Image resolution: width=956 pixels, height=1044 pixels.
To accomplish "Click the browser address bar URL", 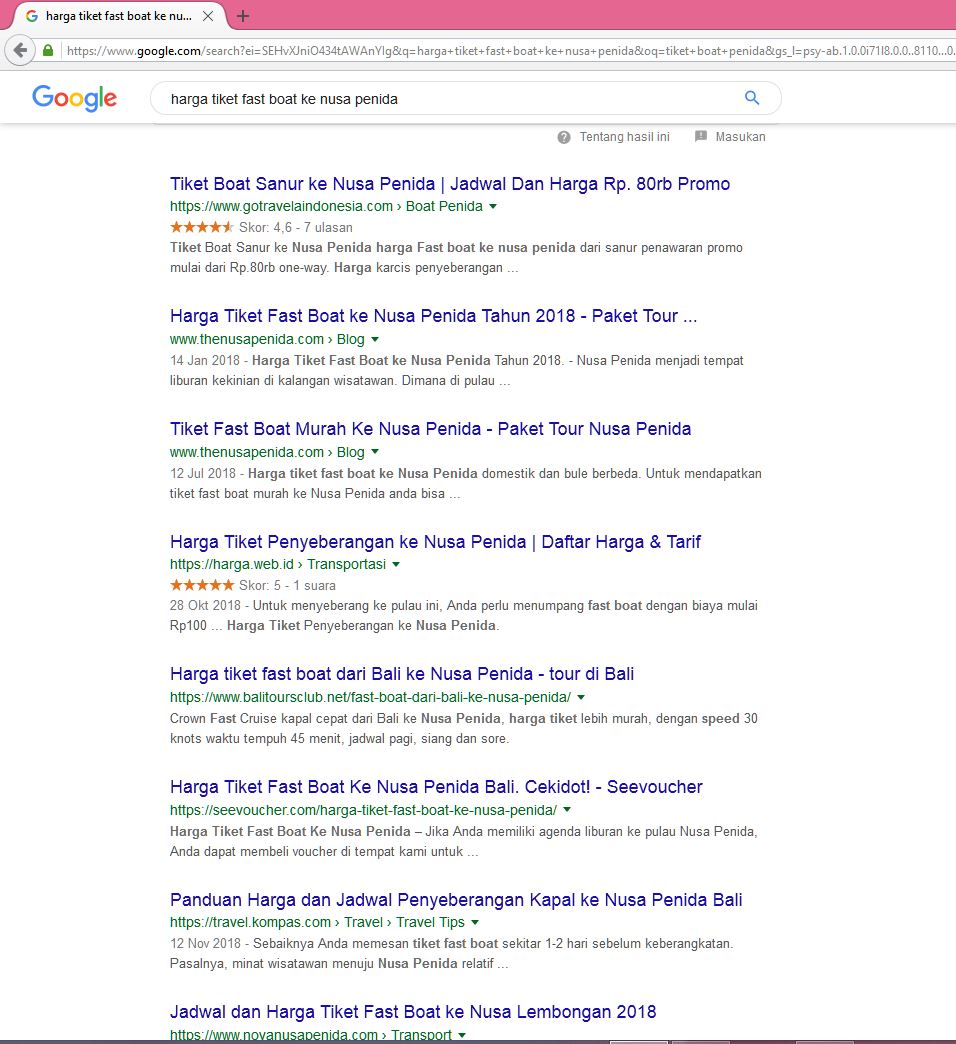I will [x=510, y=51].
